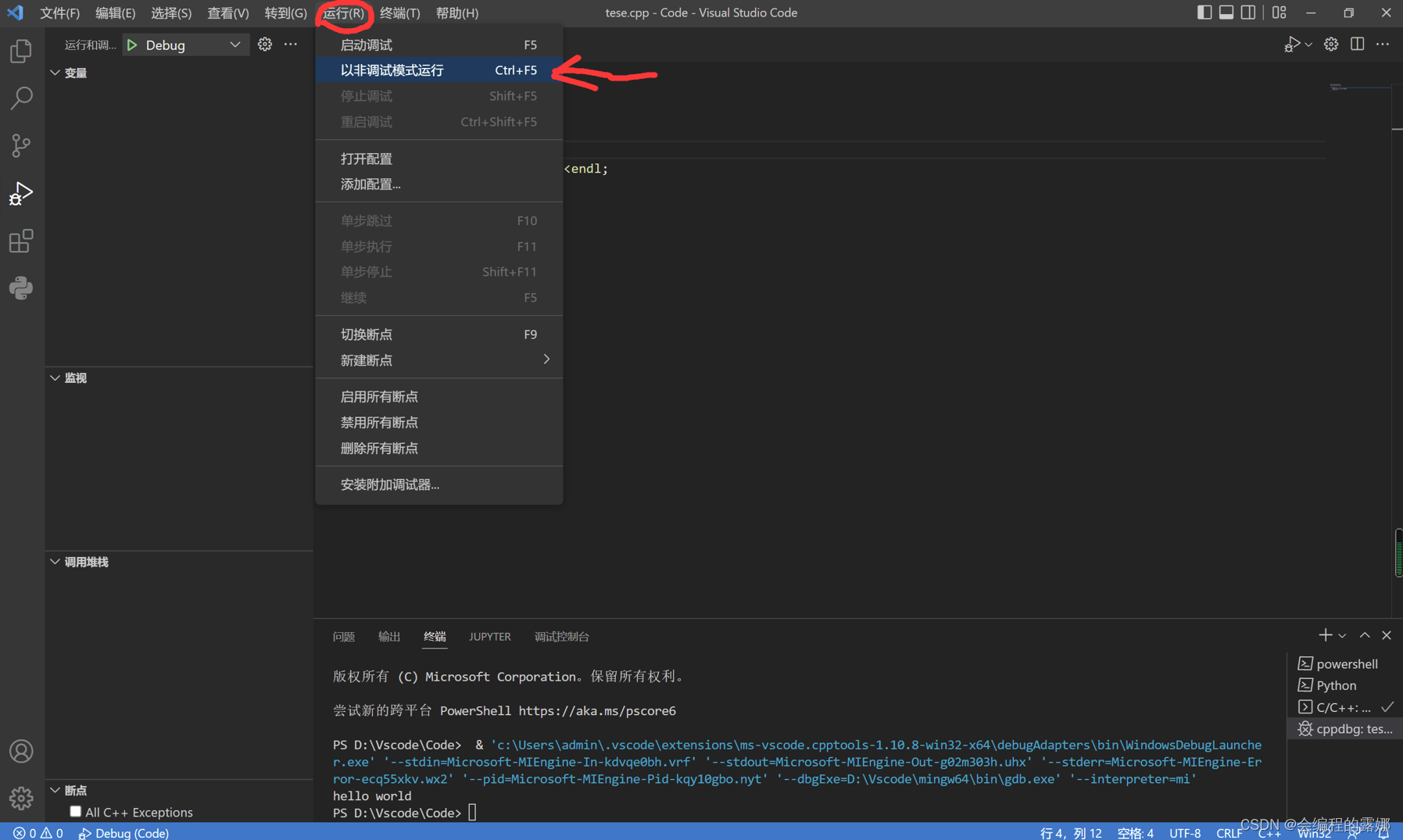The width and height of the screenshot is (1403, 840).
Task: Open launch.json via gear next to Debug
Action: 265,45
